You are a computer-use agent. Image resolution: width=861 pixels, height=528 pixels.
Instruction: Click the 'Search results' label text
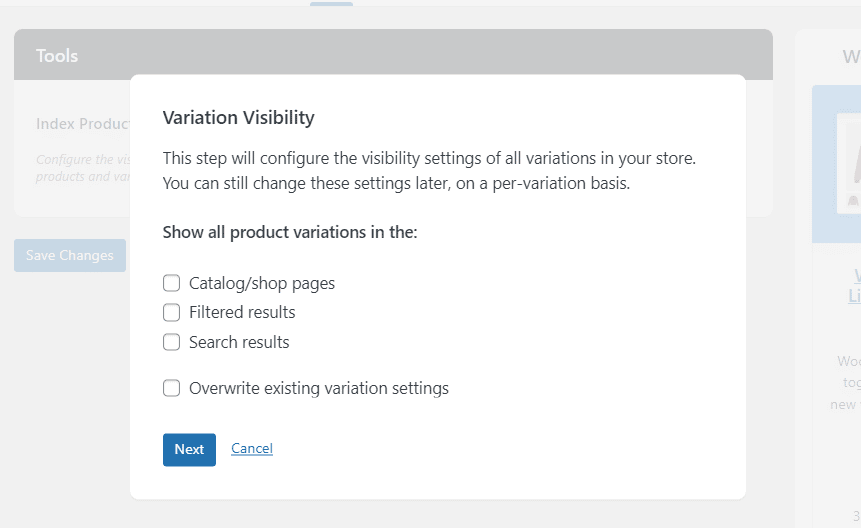tap(239, 342)
